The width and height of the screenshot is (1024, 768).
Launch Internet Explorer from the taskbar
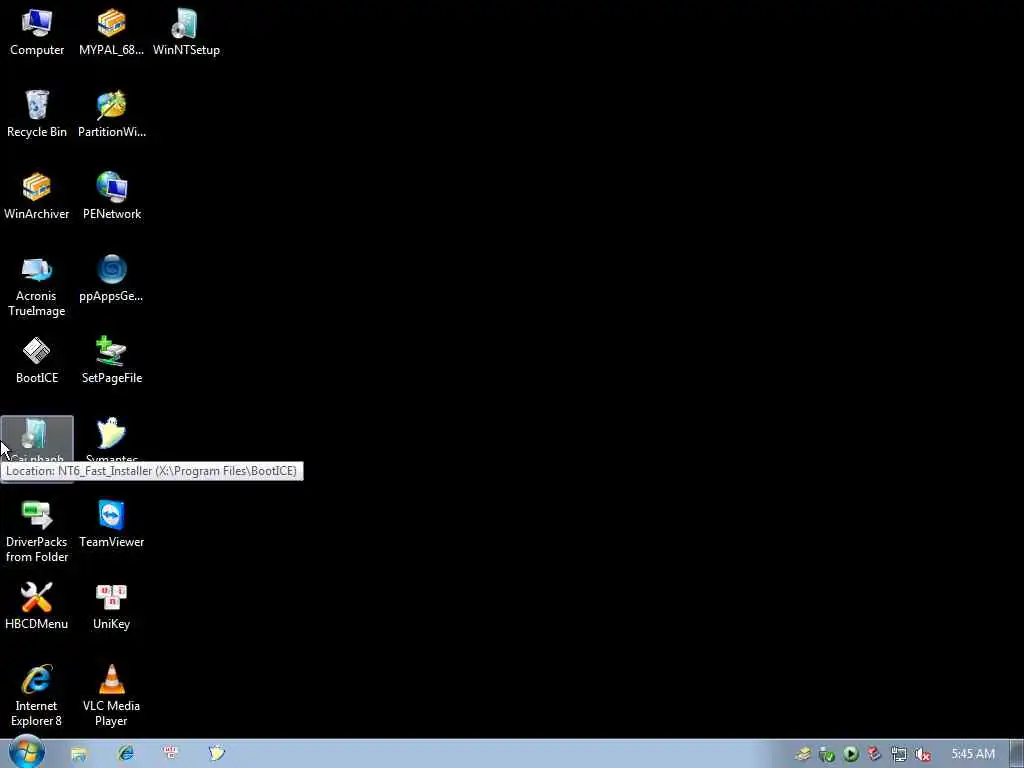pyautogui.click(x=125, y=754)
